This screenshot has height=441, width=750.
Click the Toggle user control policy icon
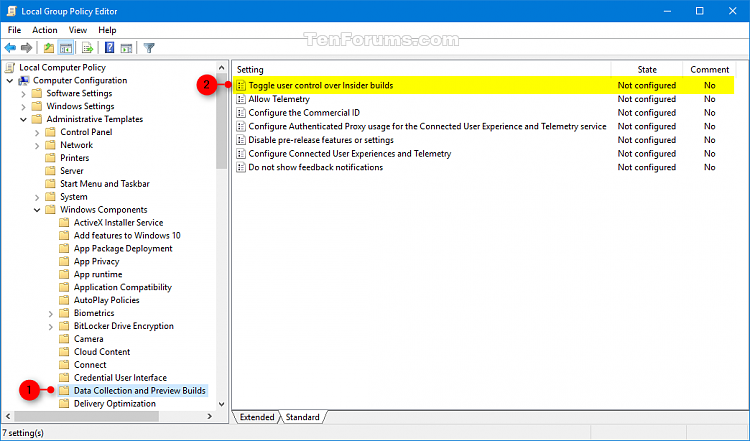(x=241, y=86)
